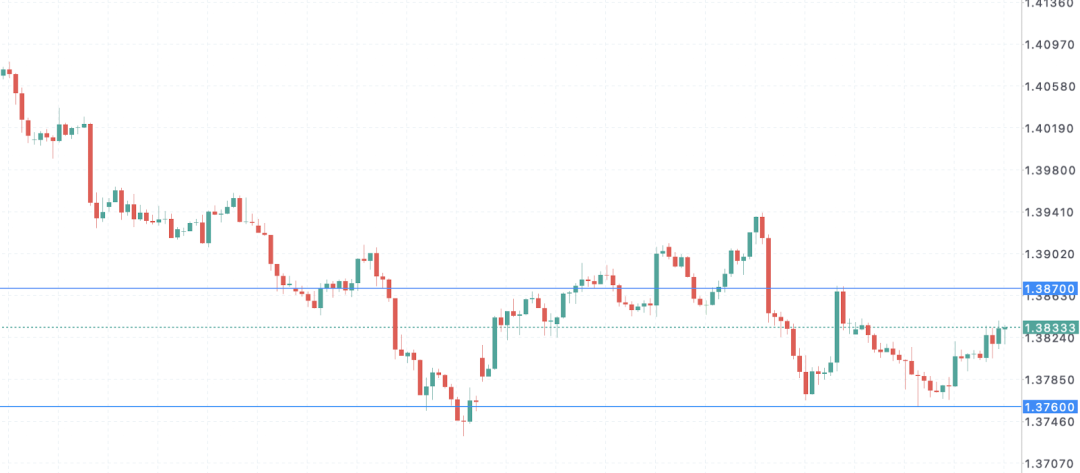Image resolution: width=1080 pixels, height=473 pixels.
Task: Click the 1.40580 price axis label
Action: (1050, 87)
